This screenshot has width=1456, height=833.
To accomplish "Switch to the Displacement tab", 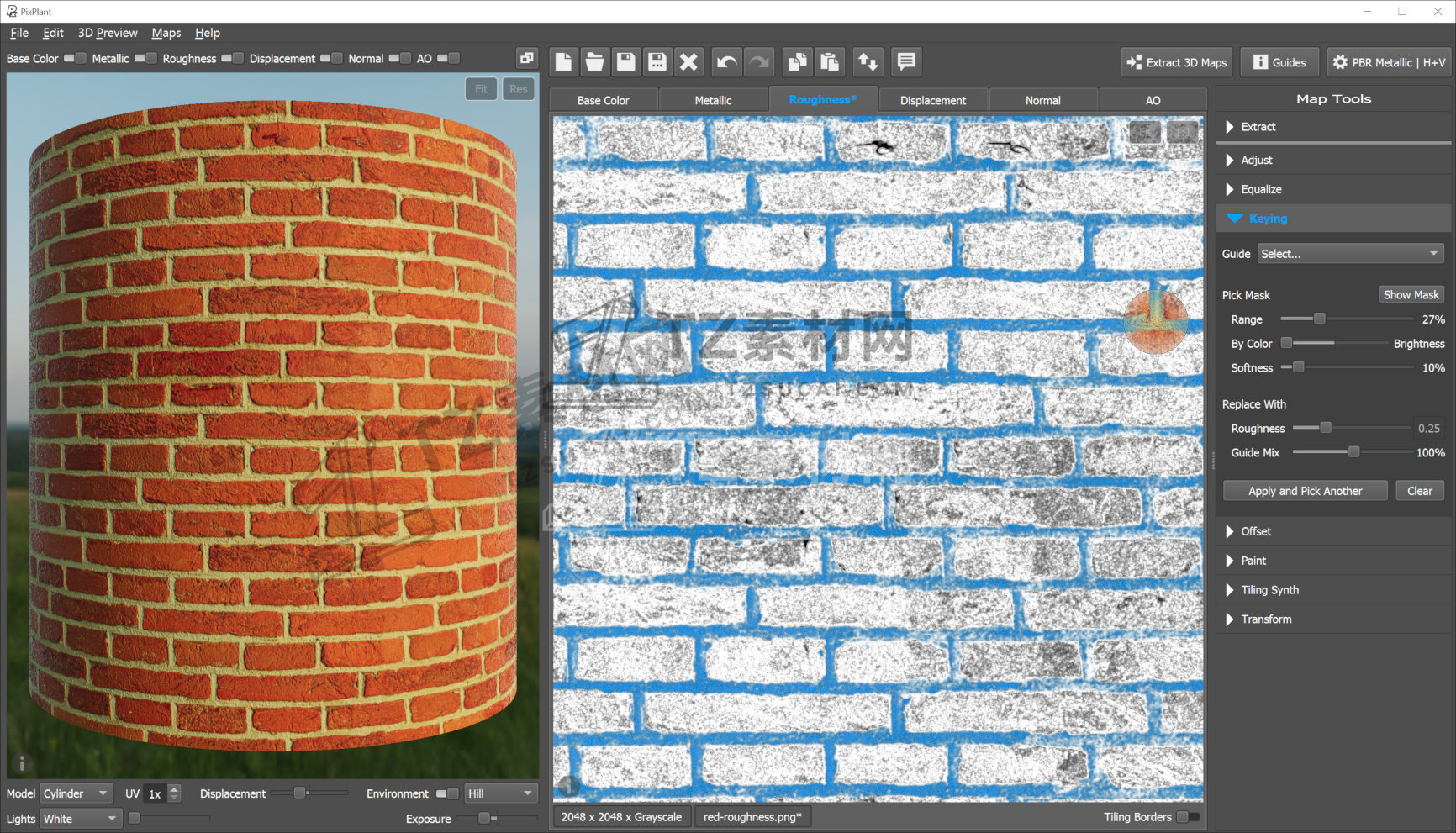I will pyautogui.click(x=932, y=100).
